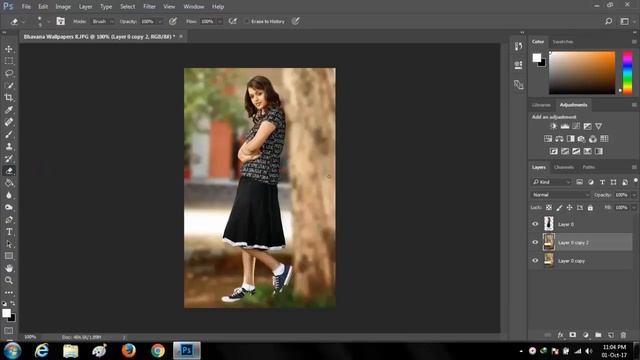
Task: Select the Quick Selection tool
Action: tap(9, 85)
